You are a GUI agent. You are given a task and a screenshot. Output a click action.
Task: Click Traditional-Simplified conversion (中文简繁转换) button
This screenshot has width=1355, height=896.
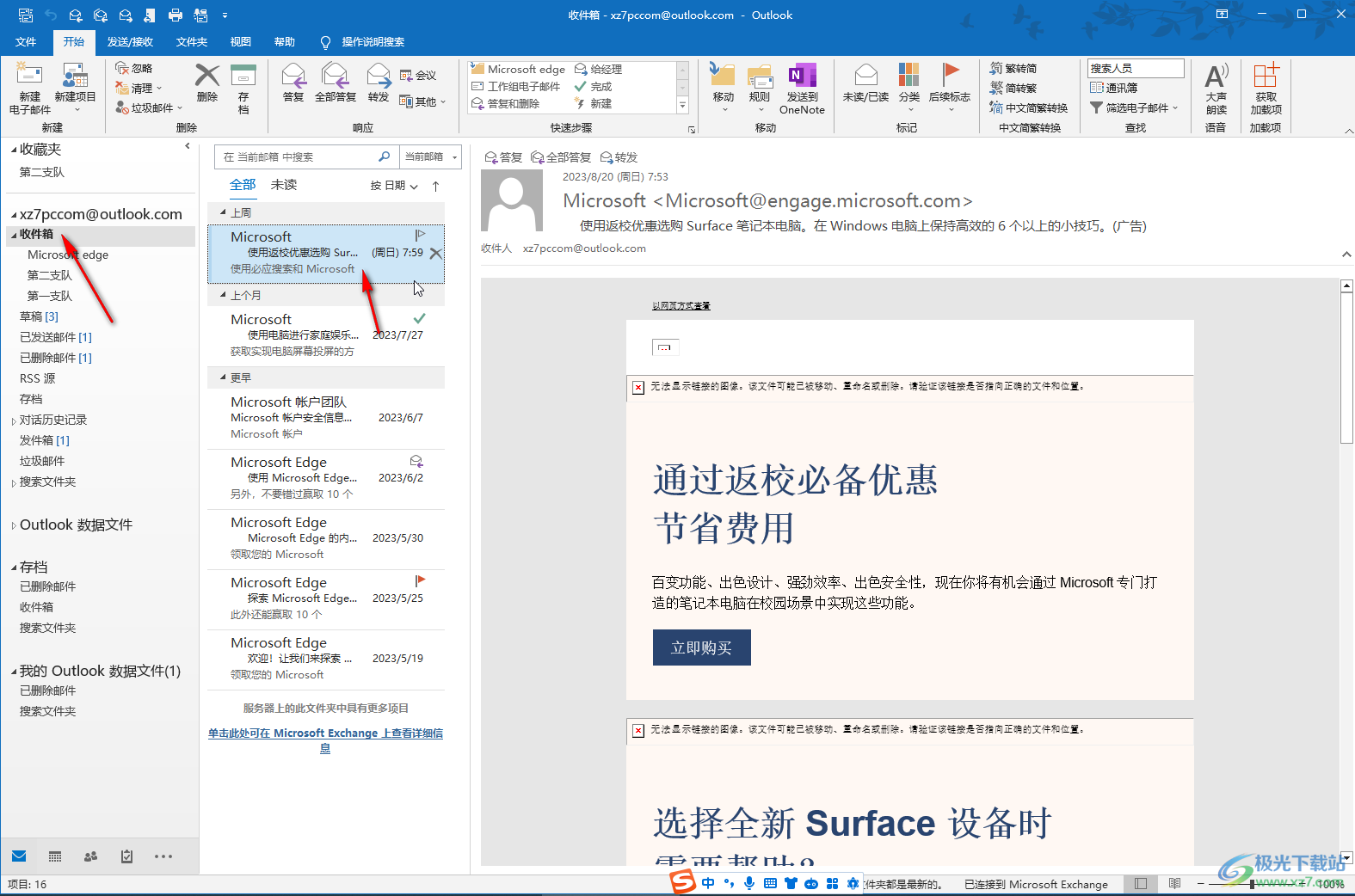click(1028, 107)
